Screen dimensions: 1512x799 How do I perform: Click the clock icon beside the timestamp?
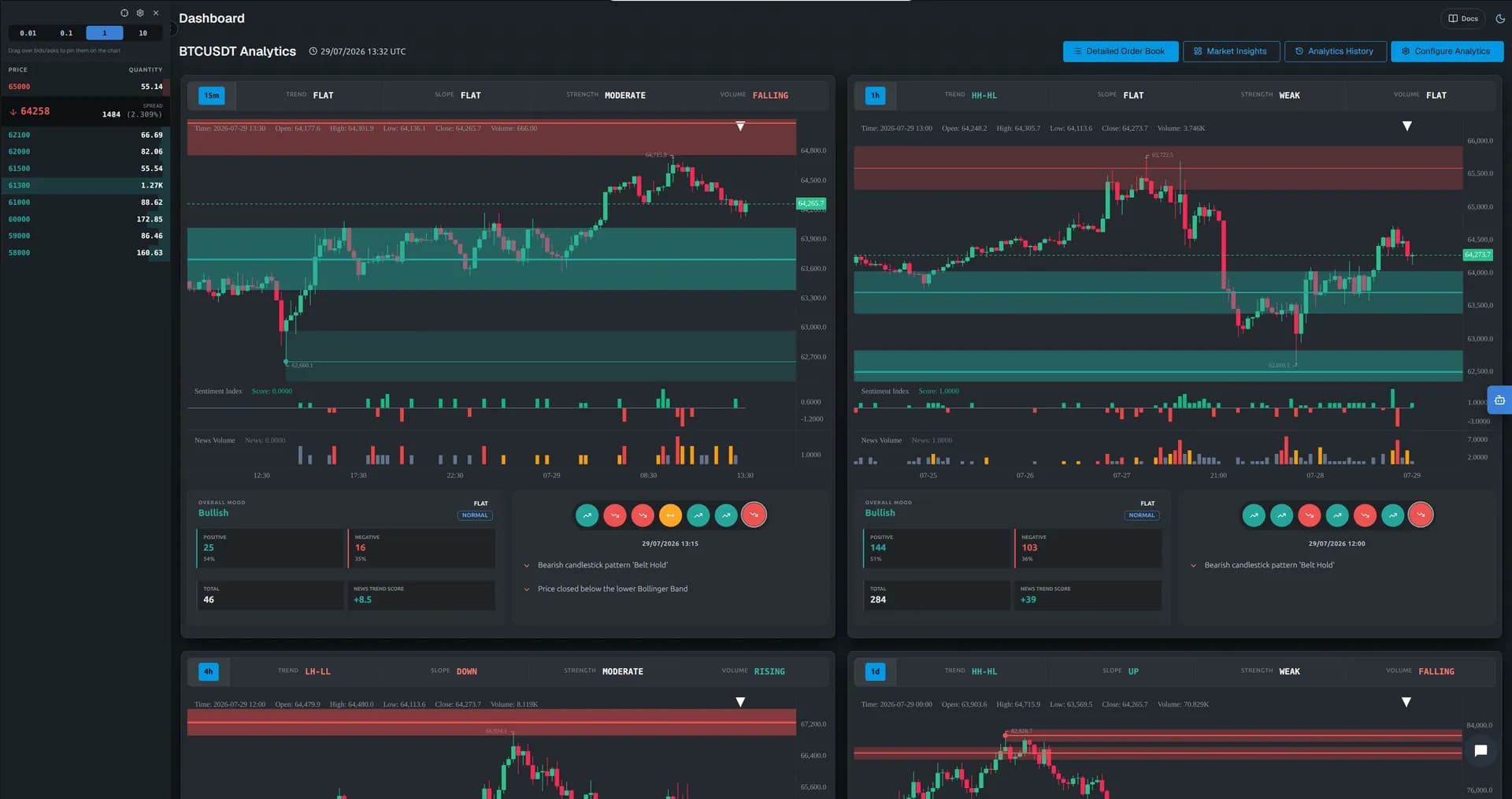(313, 51)
